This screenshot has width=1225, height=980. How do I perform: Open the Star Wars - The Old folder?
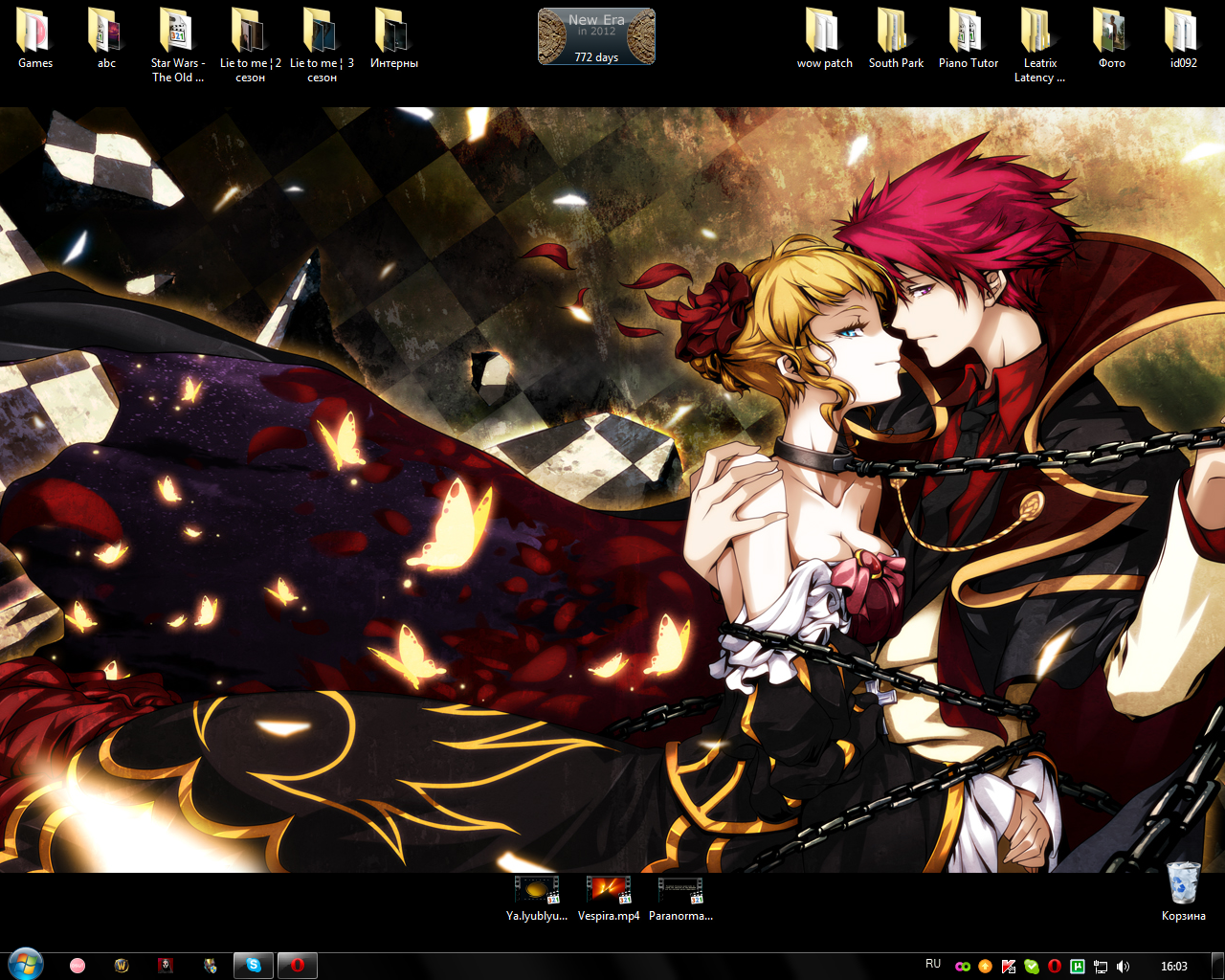178,45
